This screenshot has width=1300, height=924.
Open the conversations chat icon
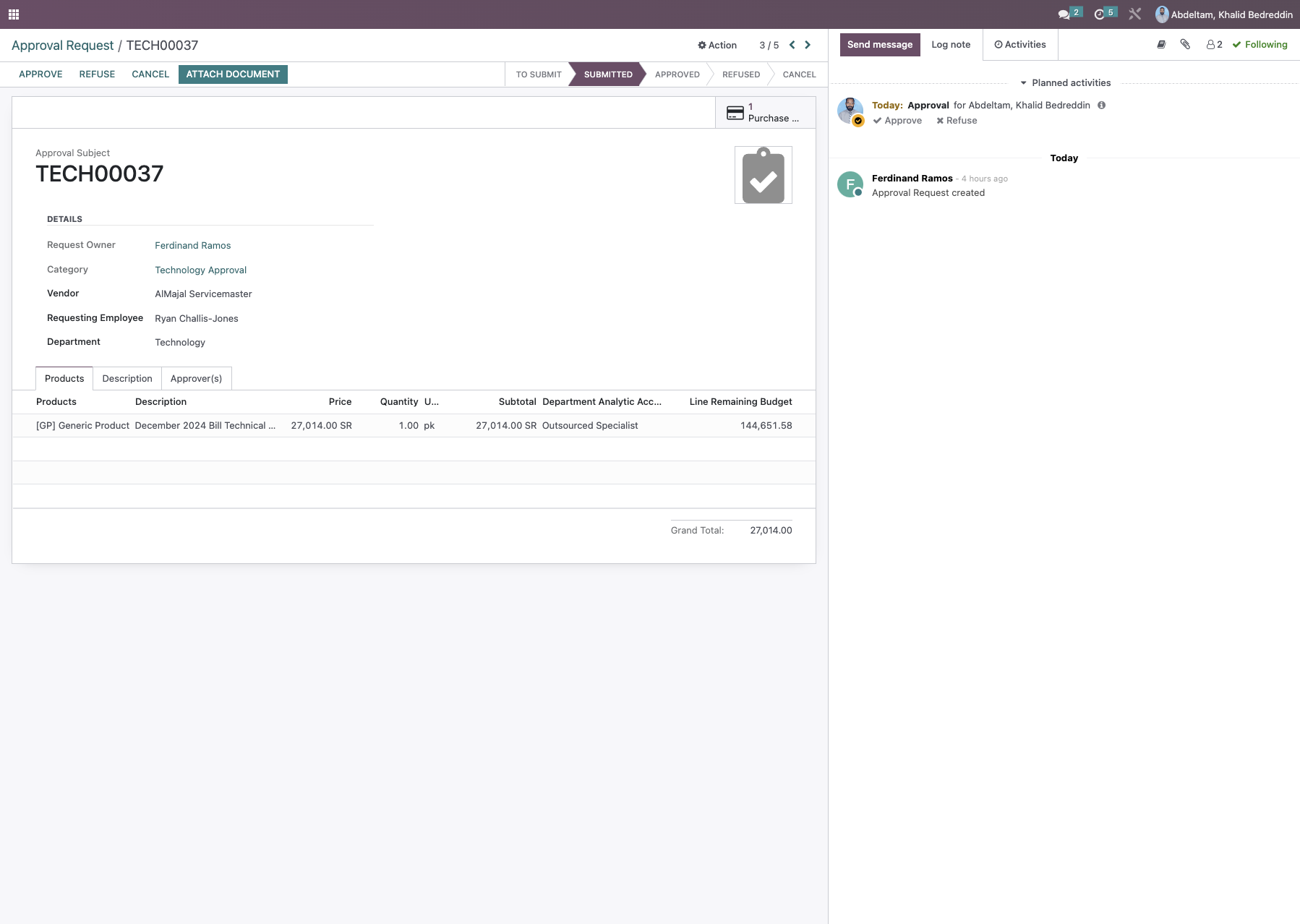(1064, 14)
